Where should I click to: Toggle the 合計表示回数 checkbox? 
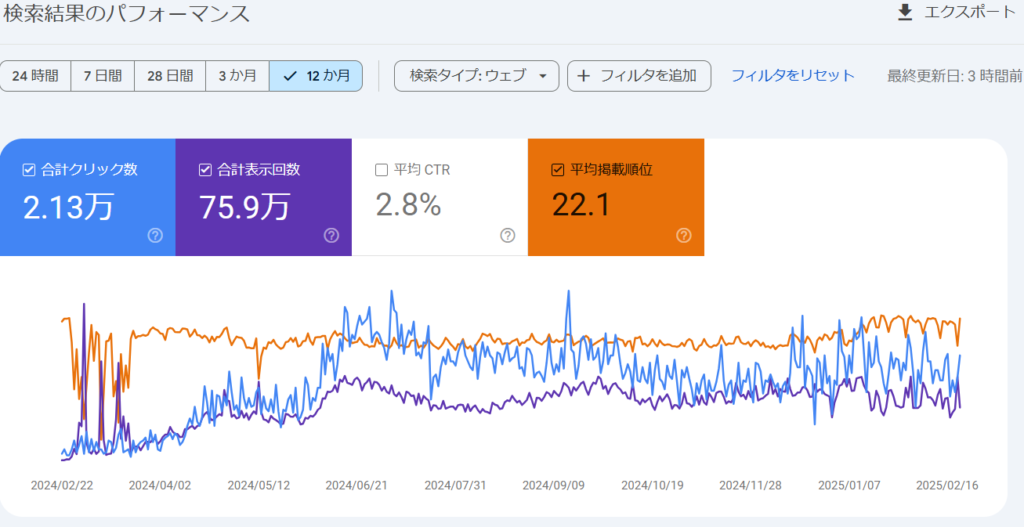click(x=205, y=170)
